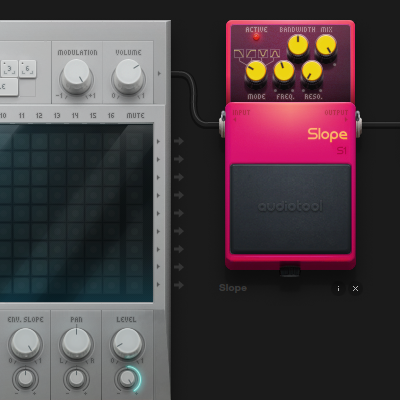This screenshot has height=400, width=400.
Task: Toggle the step button labeled 6
Action: 27,69
